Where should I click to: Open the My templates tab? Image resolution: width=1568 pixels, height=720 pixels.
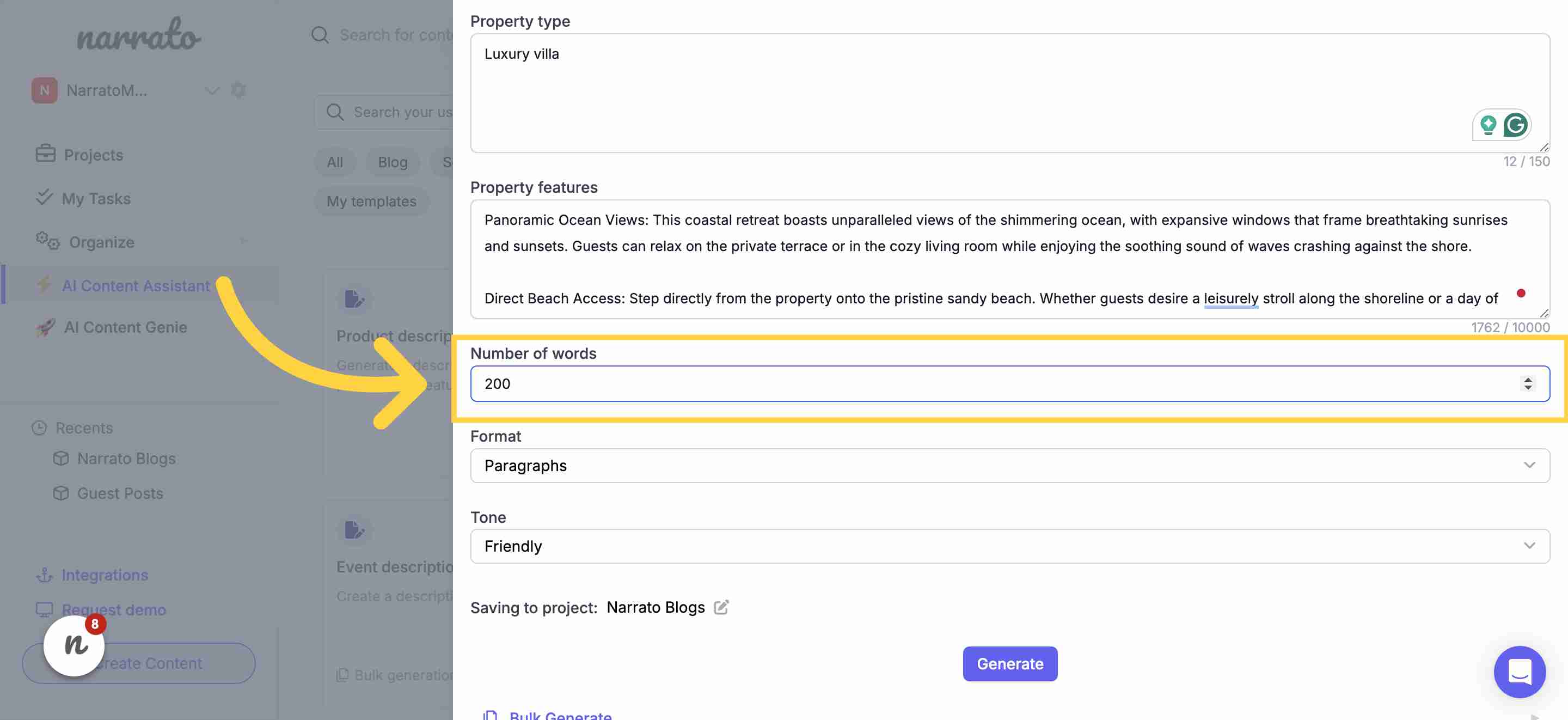tap(371, 201)
